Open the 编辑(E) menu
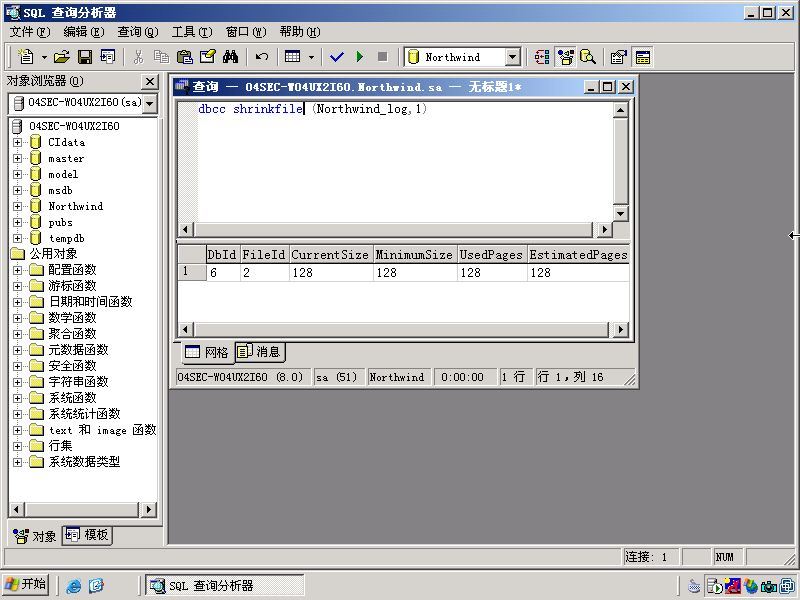Viewport: 800px width, 600px height. coord(84,32)
